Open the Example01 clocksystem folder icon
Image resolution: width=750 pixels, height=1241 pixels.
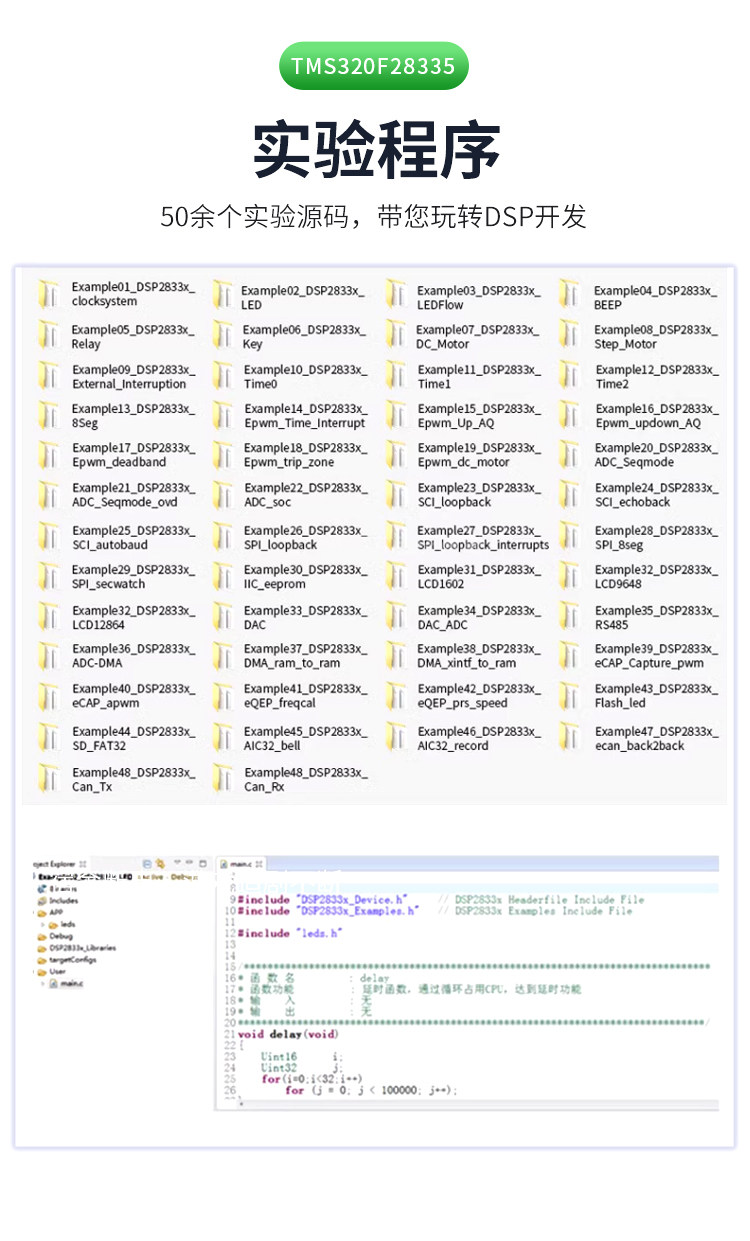[48, 295]
